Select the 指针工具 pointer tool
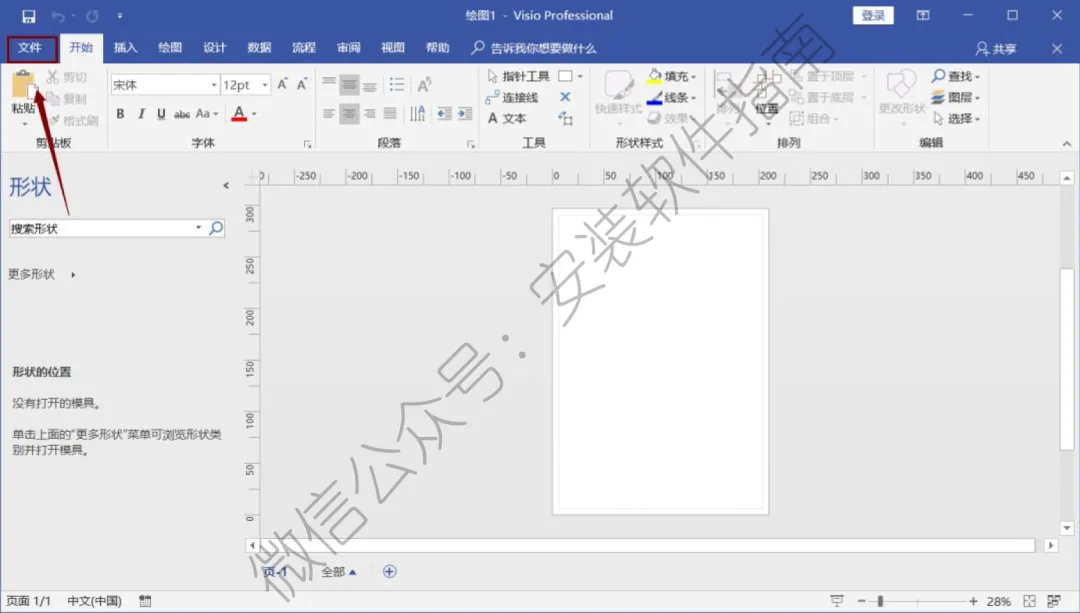This screenshot has width=1080, height=613. coord(518,76)
